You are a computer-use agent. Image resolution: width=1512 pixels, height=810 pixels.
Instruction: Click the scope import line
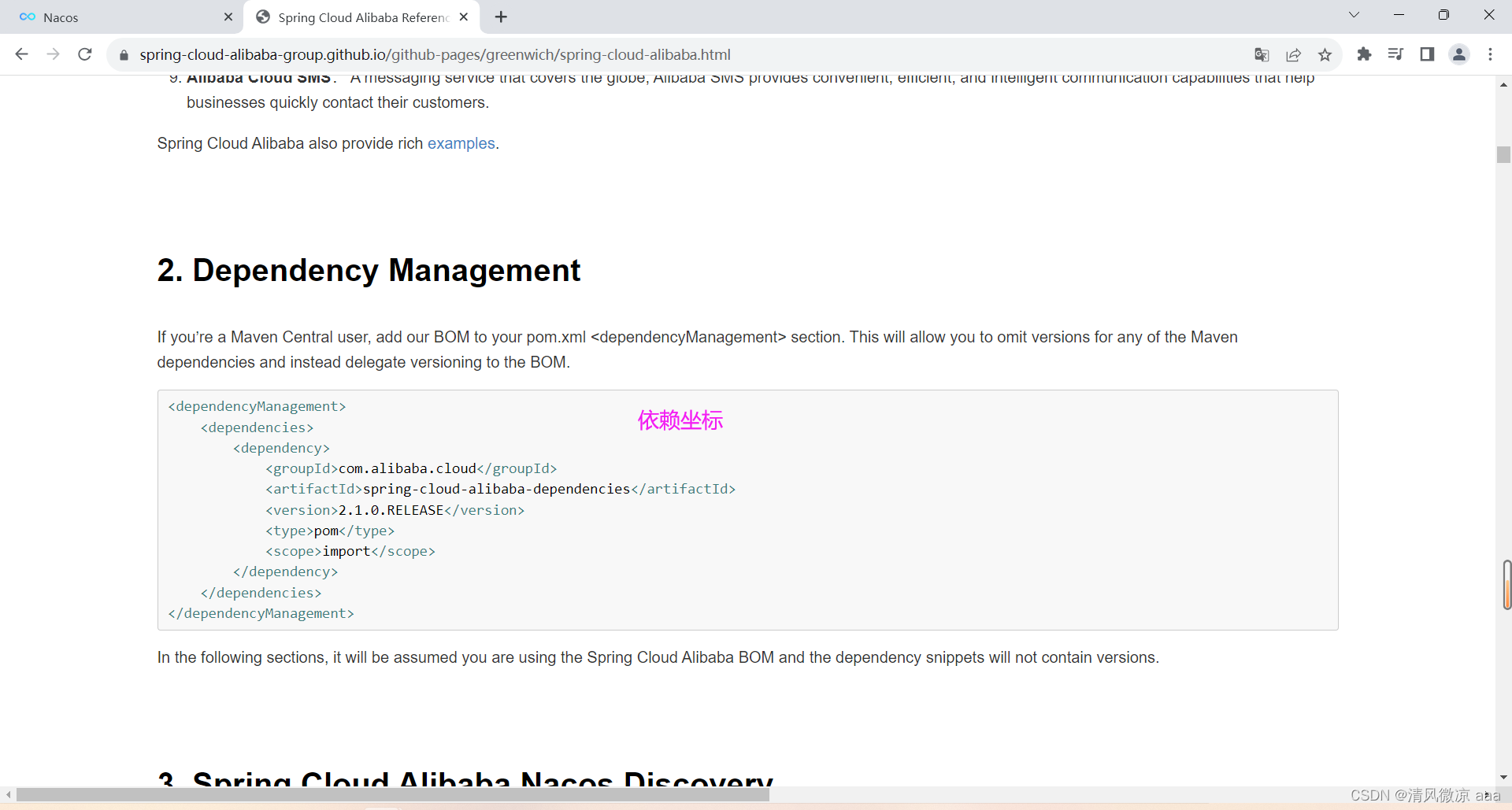[x=350, y=551]
